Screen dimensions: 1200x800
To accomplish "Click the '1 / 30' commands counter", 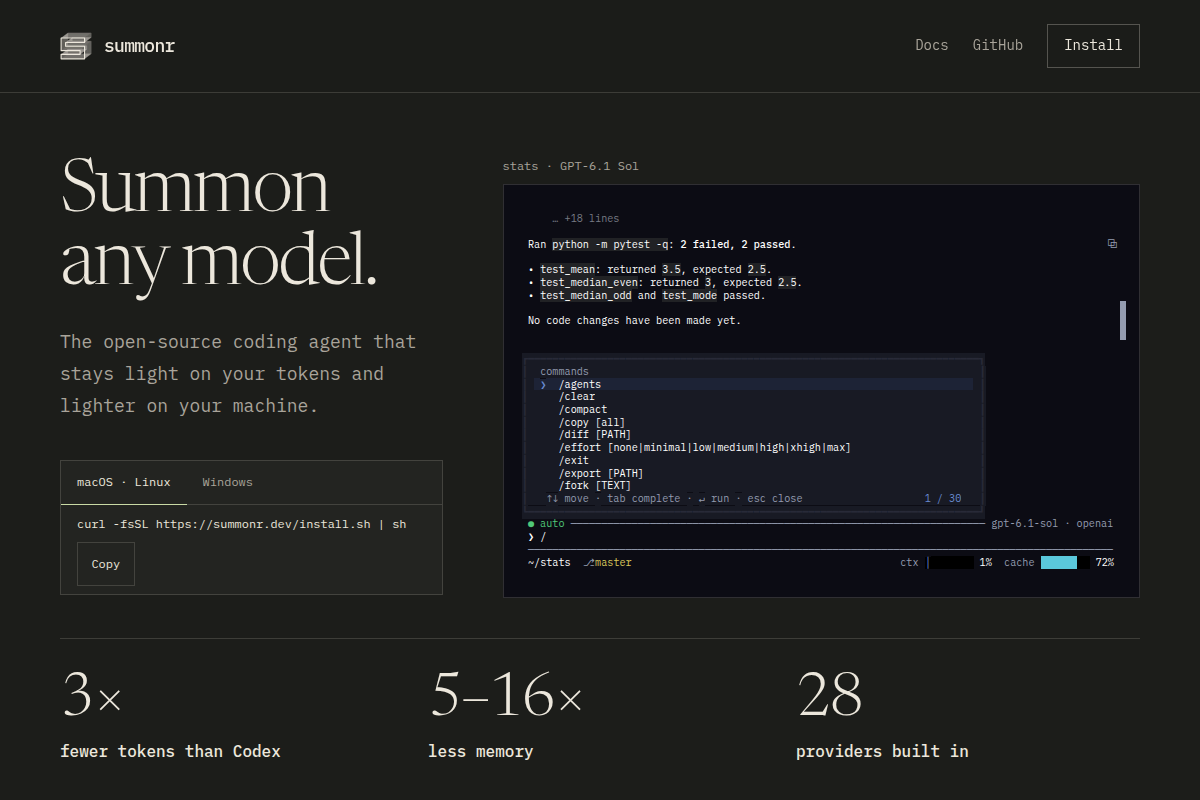I will 943,499.
